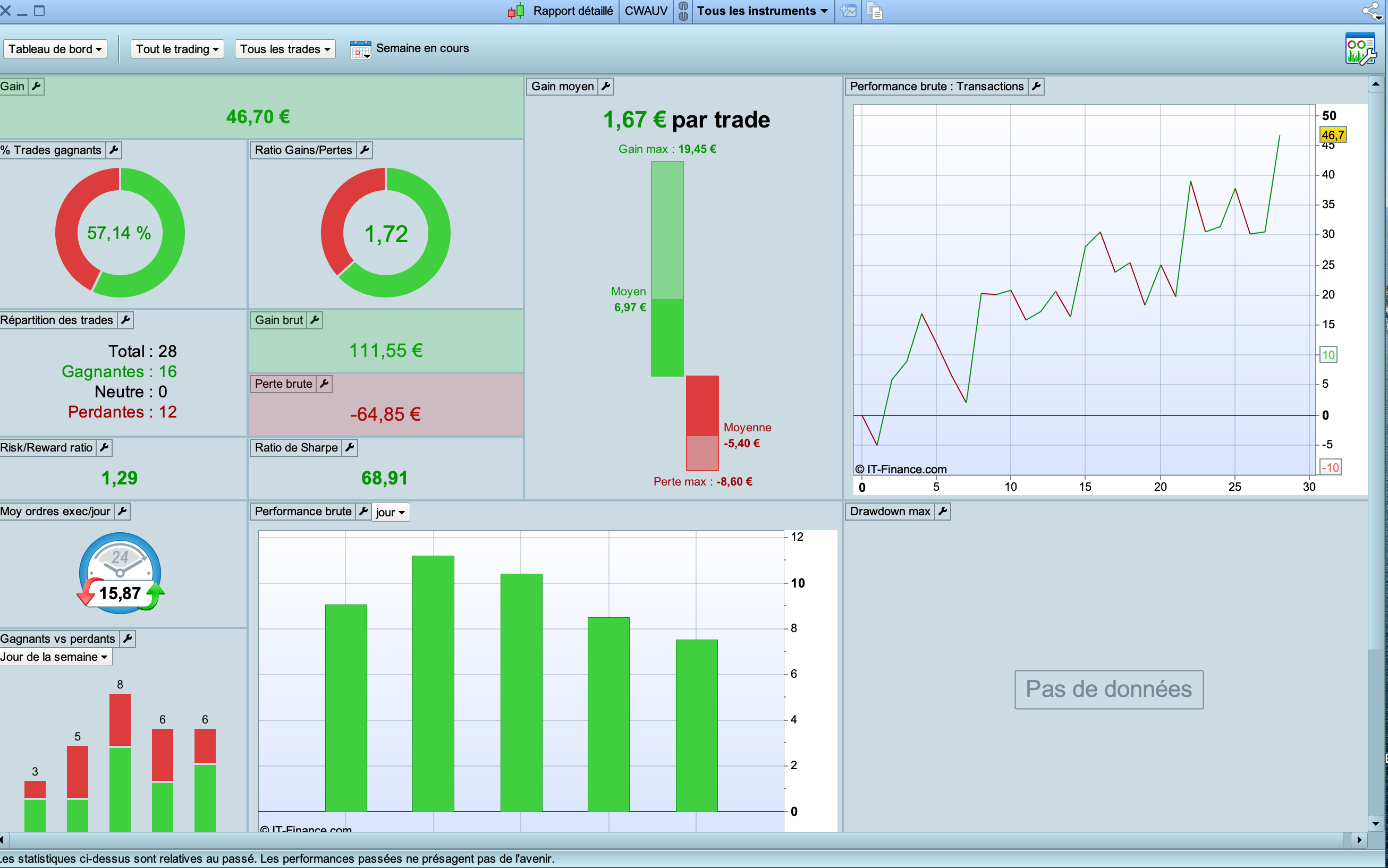
Task: Click the add new chart icon
Action: pos(848,11)
